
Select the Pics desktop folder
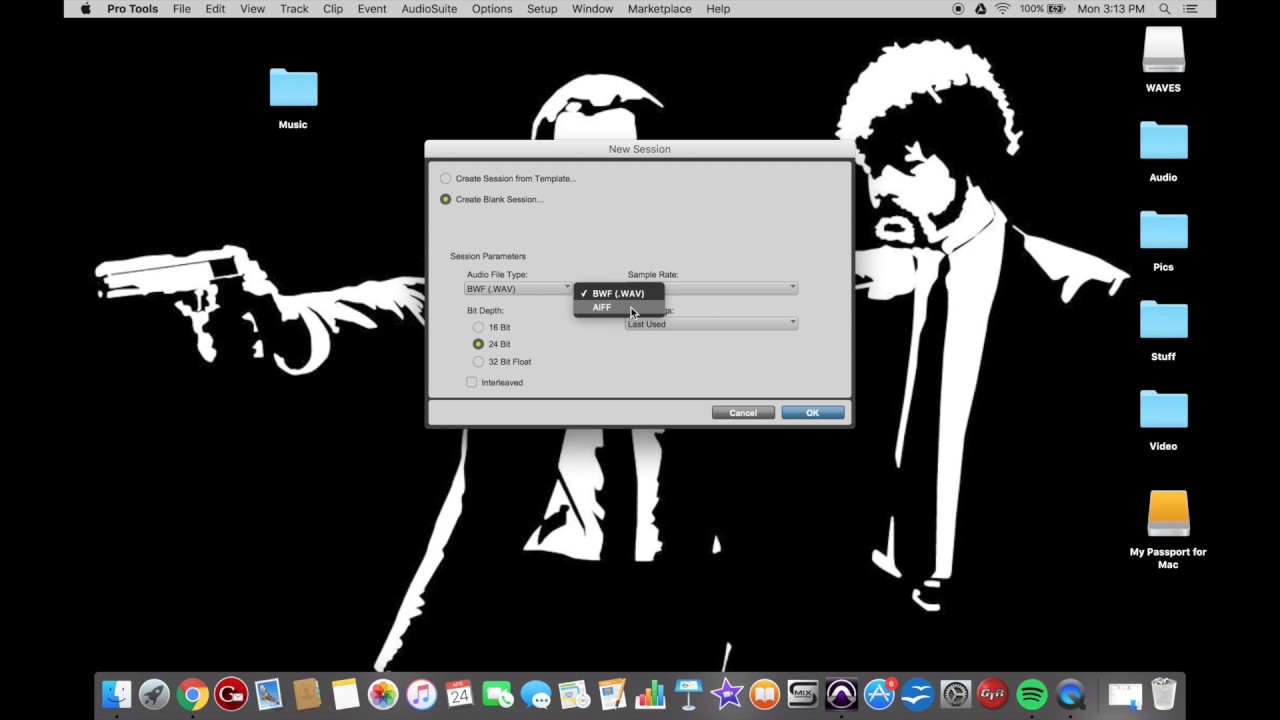click(1163, 241)
